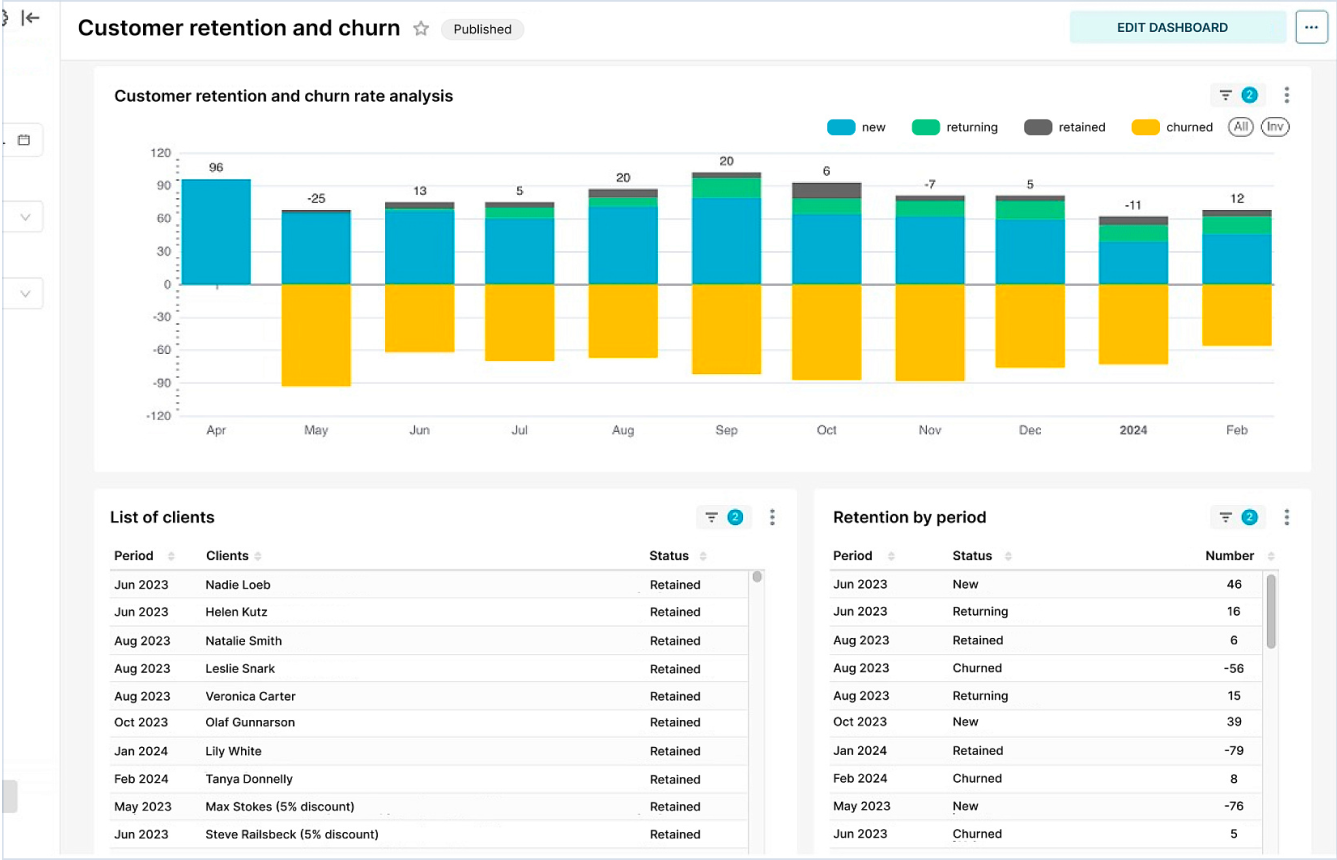
Task: Sort Retention by period by Number column
Action: (x=1271, y=556)
